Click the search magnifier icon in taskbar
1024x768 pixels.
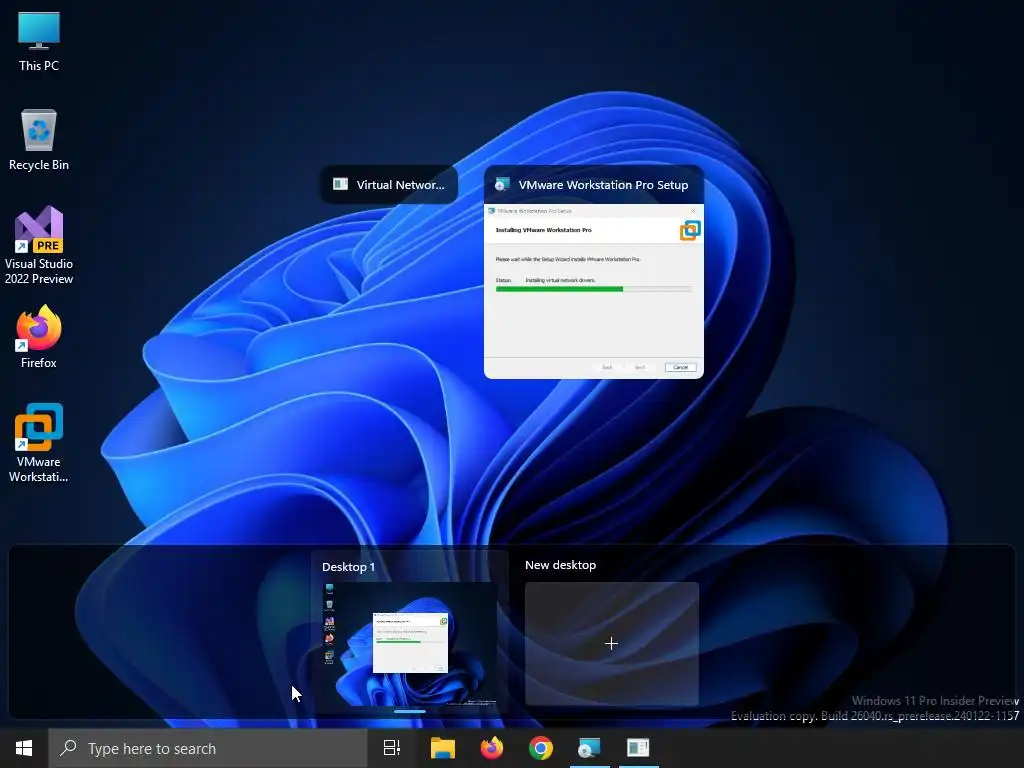[68, 748]
